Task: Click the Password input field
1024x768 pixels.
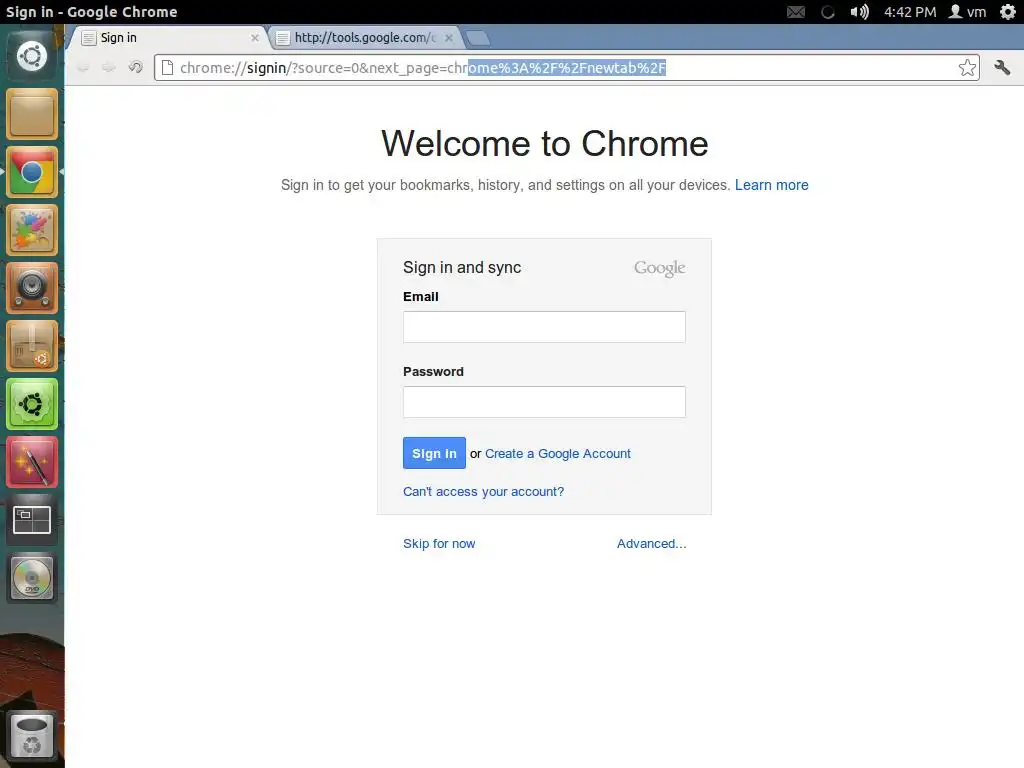Action: 544,402
